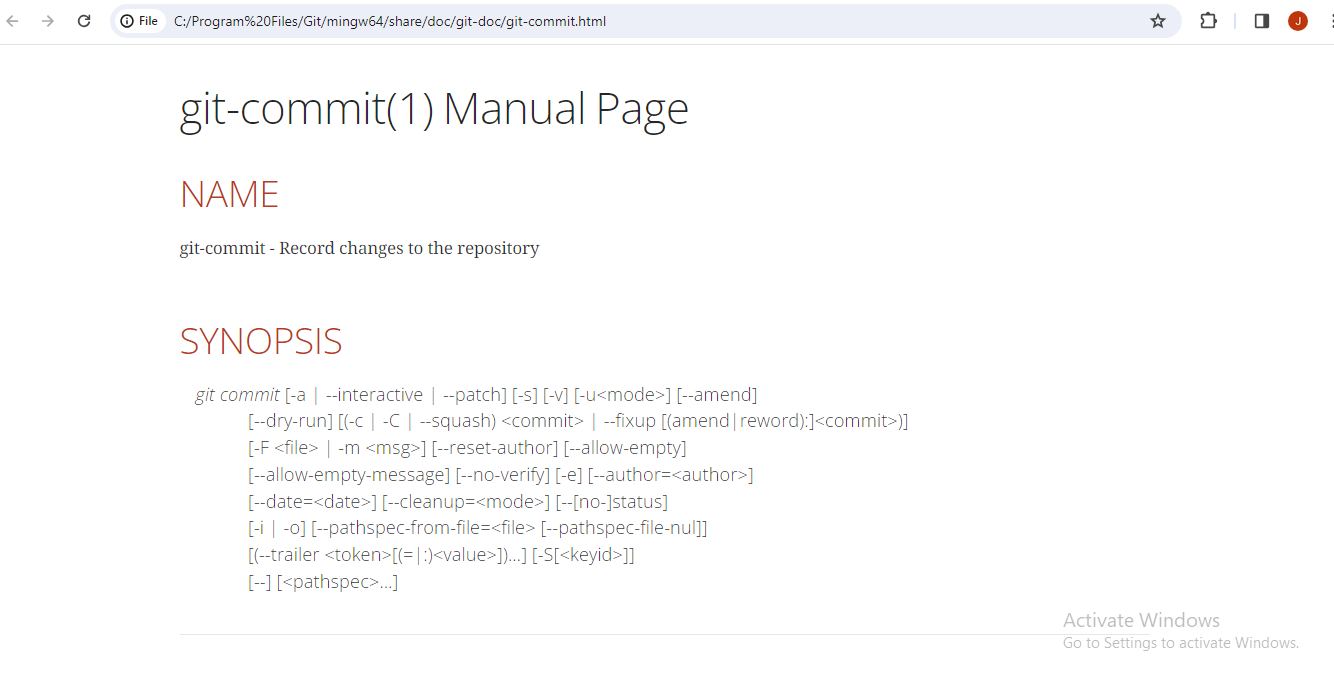
Task: Select the git-commit(1) Manual Page title
Action: tap(434, 108)
